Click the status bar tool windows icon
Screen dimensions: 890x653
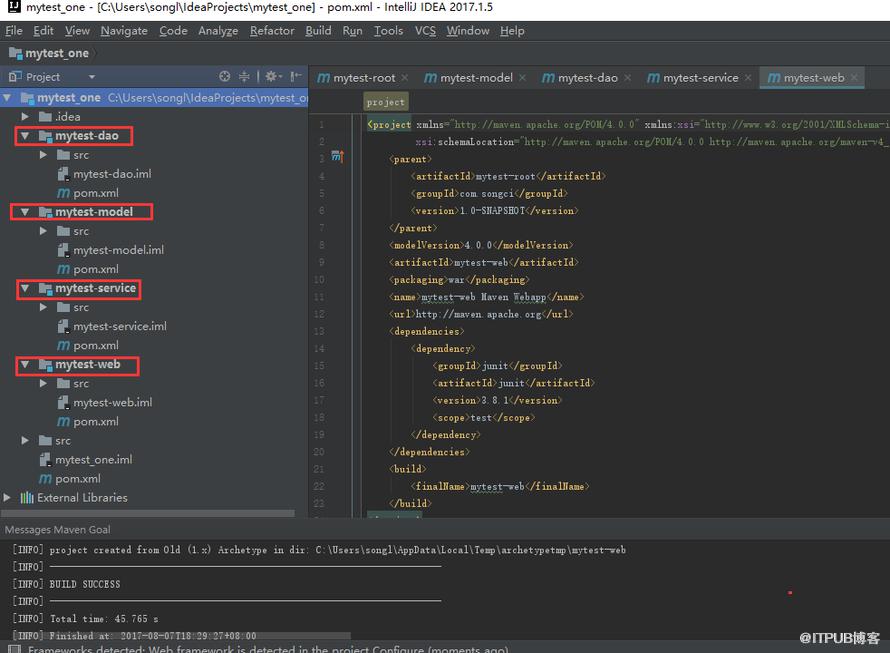(14, 648)
